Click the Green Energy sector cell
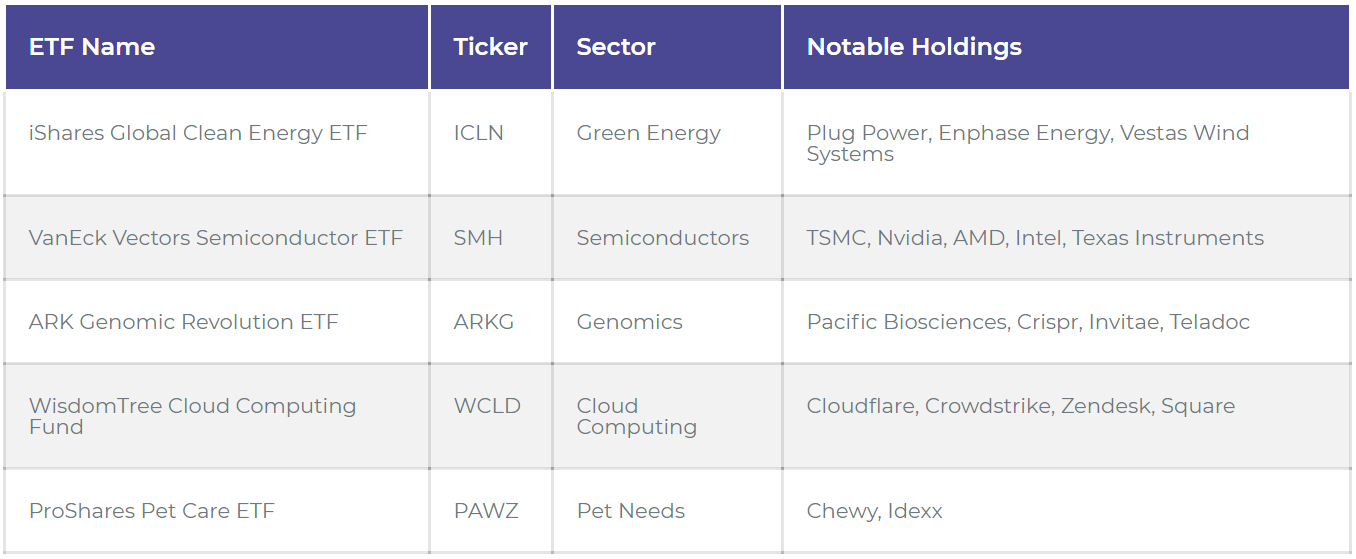 (649, 133)
